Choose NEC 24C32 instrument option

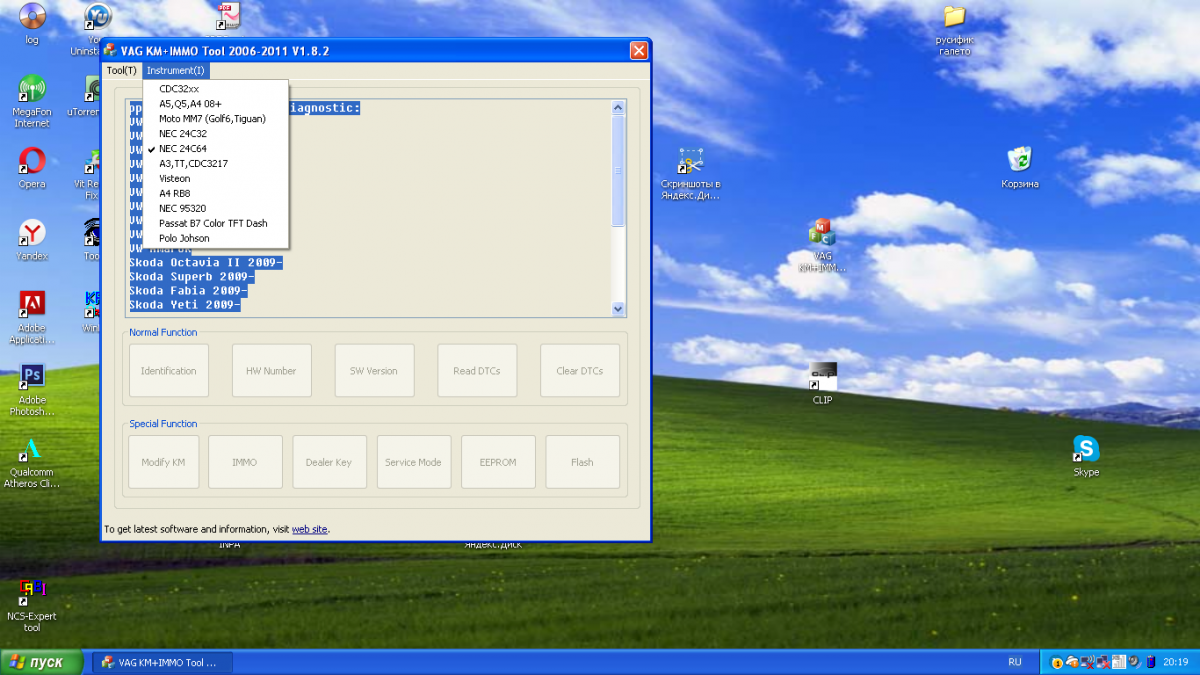pos(183,134)
